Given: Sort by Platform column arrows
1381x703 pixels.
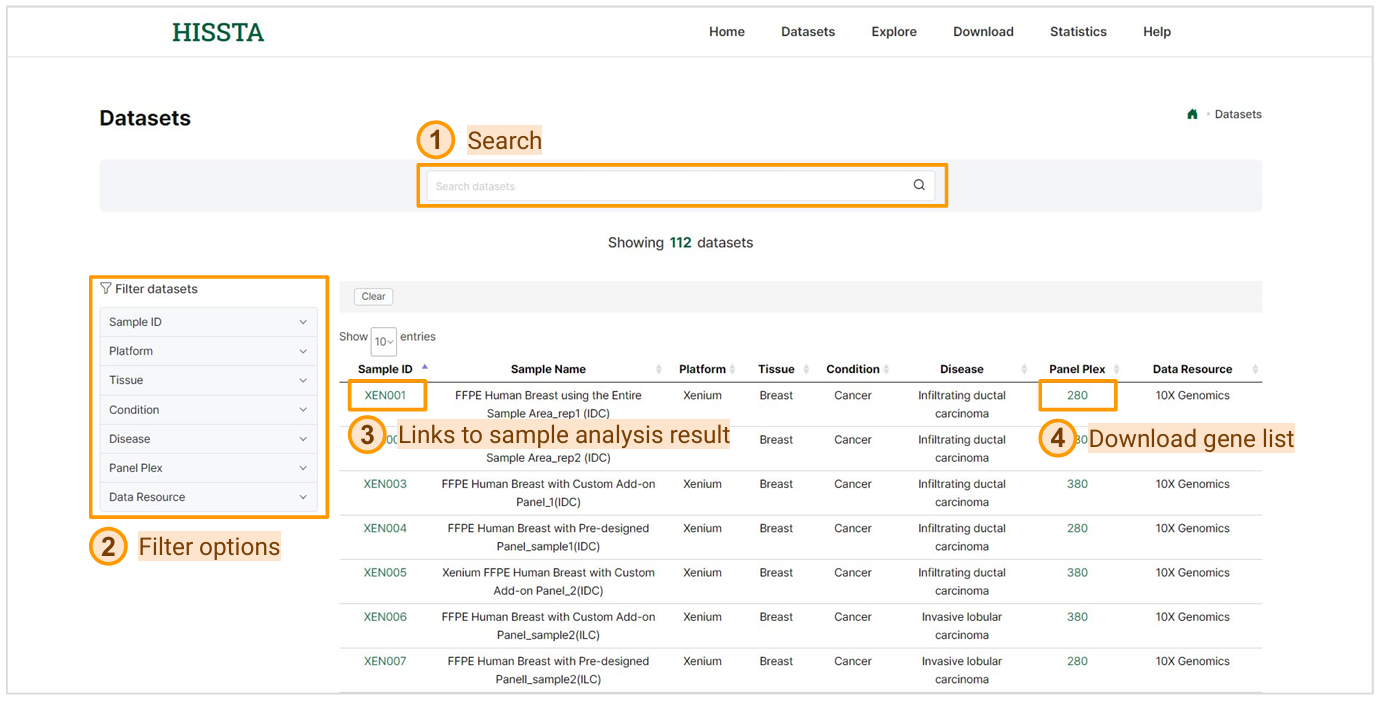Looking at the screenshot, I should pyautogui.click(x=734, y=369).
